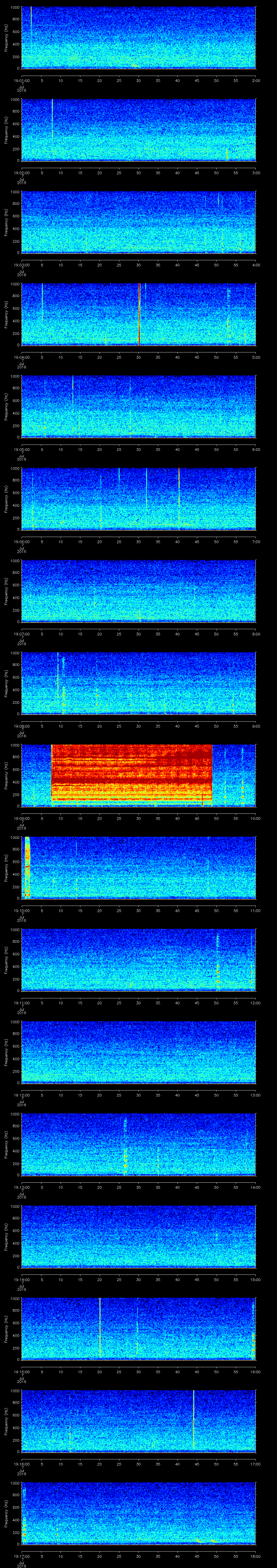The height and width of the screenshot is (1568, 277).
Task: Click the 19:11:00 start time label
Action: [21, 1003]
